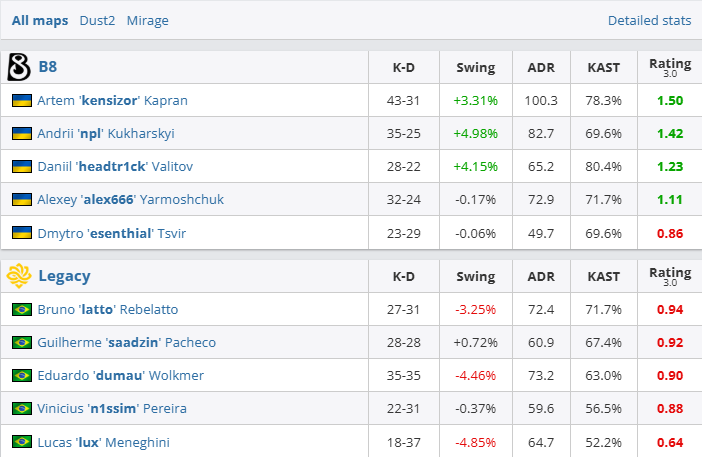The image size is (702, 457).
Task: Click the Ukraine flag beside kensizor
Action: [21, 101]
